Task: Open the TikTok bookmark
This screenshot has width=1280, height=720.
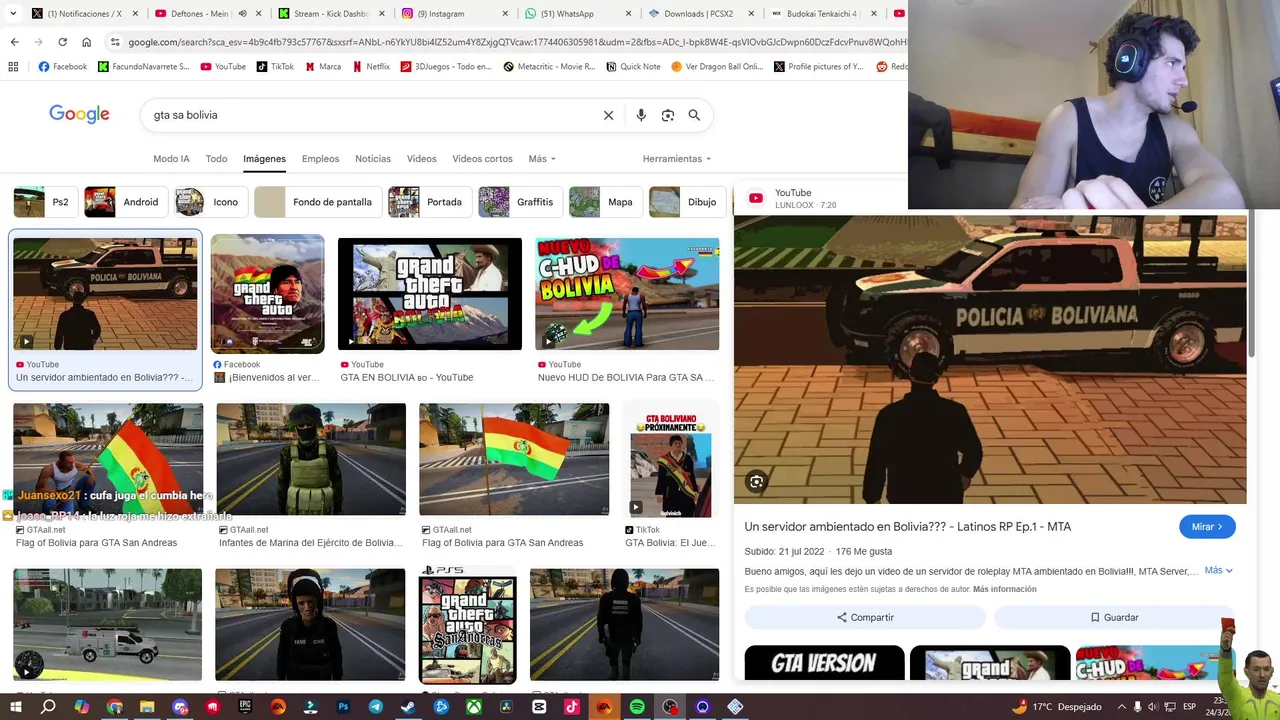Action: (275, 67)
